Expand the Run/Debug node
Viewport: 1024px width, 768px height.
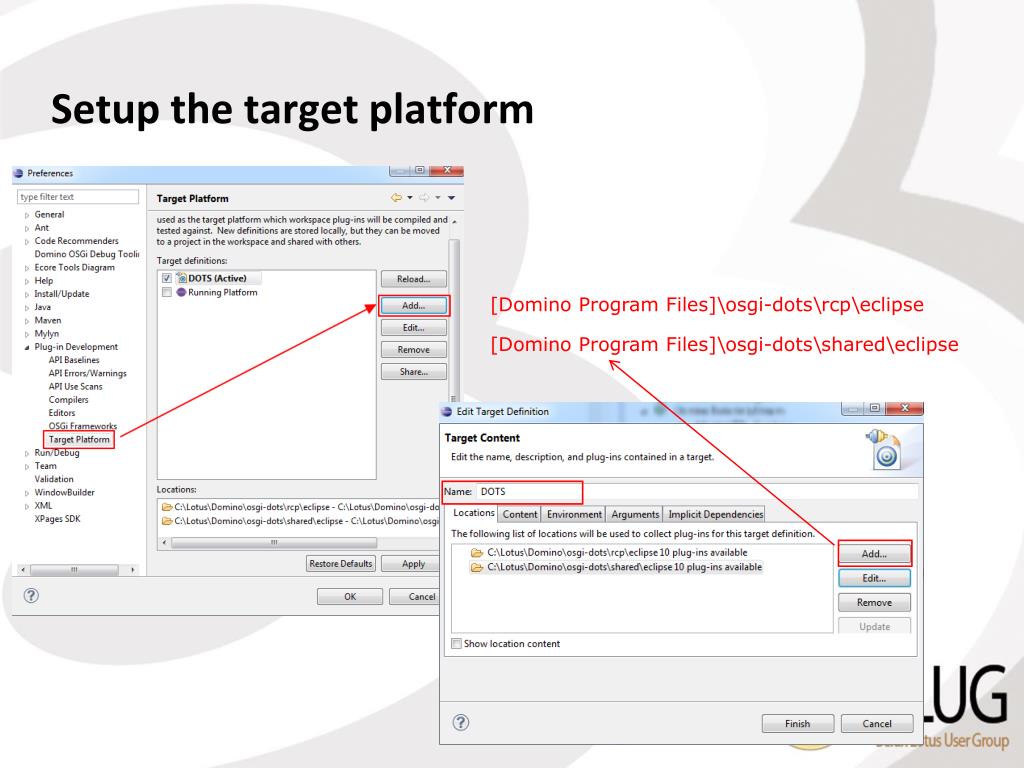pos(27,453)
